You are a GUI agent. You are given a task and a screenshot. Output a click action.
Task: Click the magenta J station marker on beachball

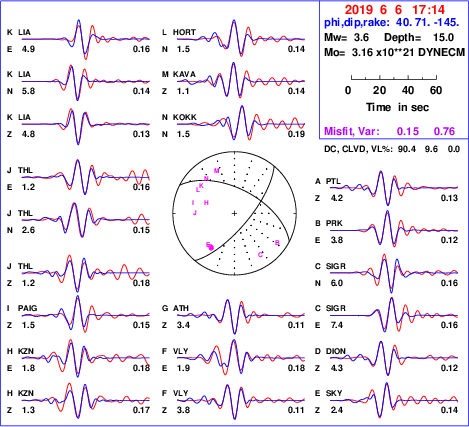195,213
